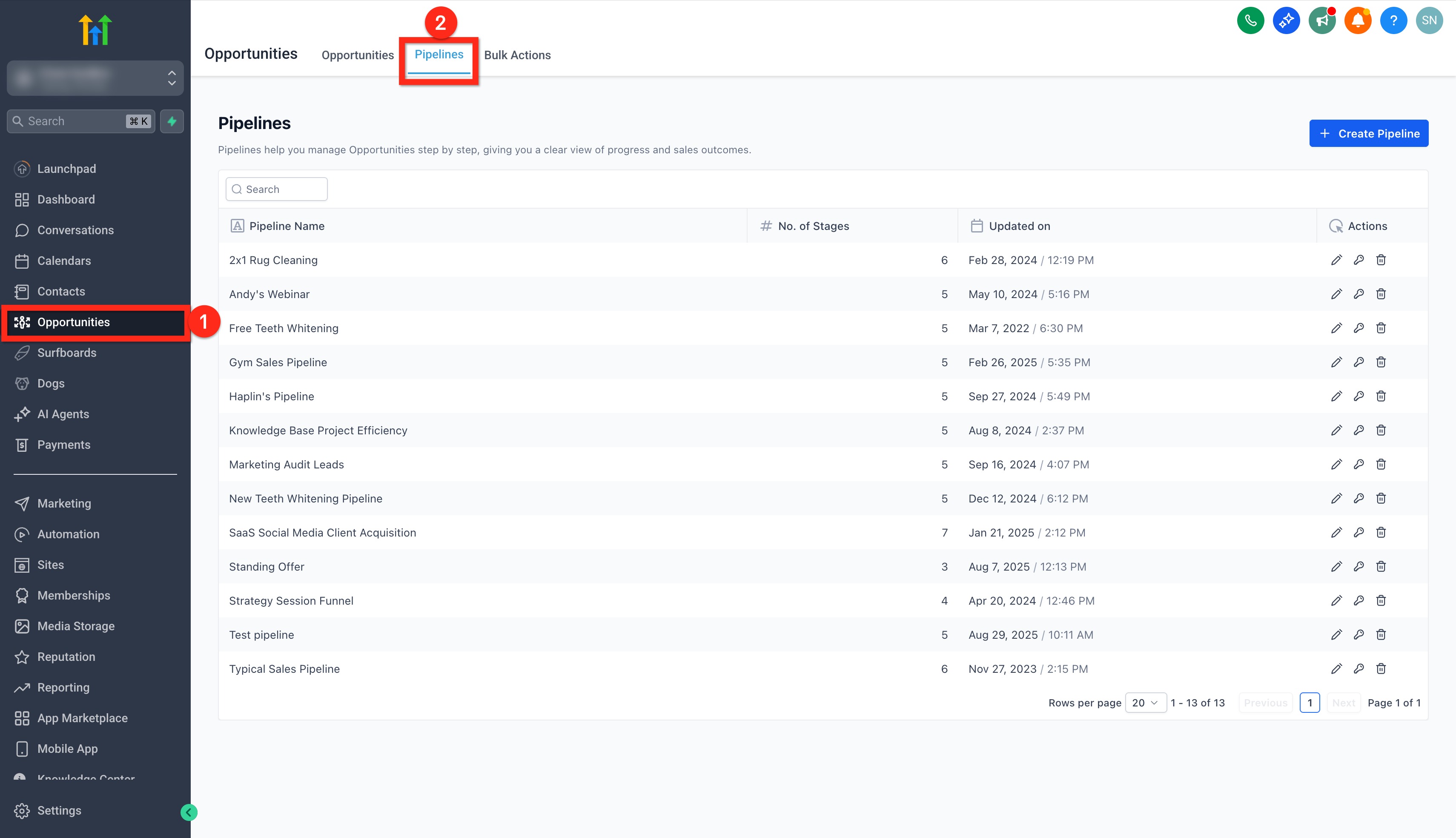Click the pipelines Search input field
The height and width of the screenshot is (838, 1456).
point(277,189)
